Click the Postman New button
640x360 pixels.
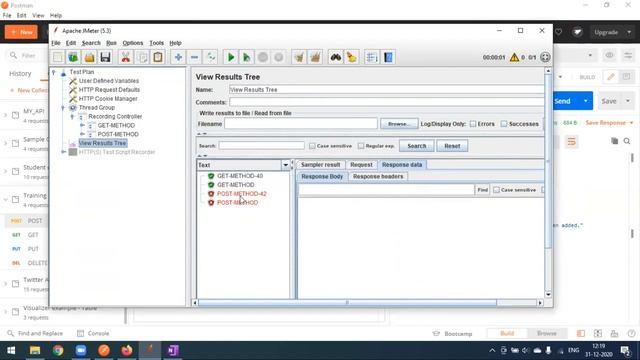(x=21, y=32)
